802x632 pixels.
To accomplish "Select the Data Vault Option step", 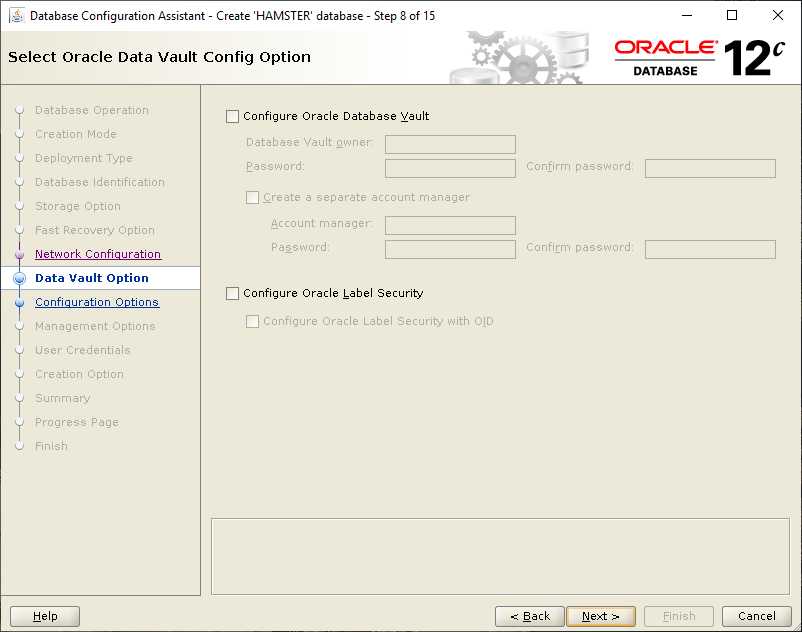I will tap(92, 278).
